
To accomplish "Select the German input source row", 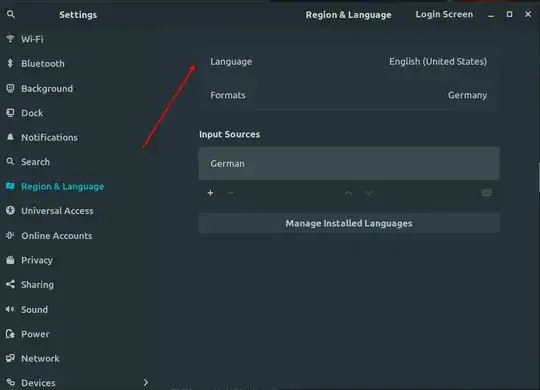I will click(x=349, y=164).
